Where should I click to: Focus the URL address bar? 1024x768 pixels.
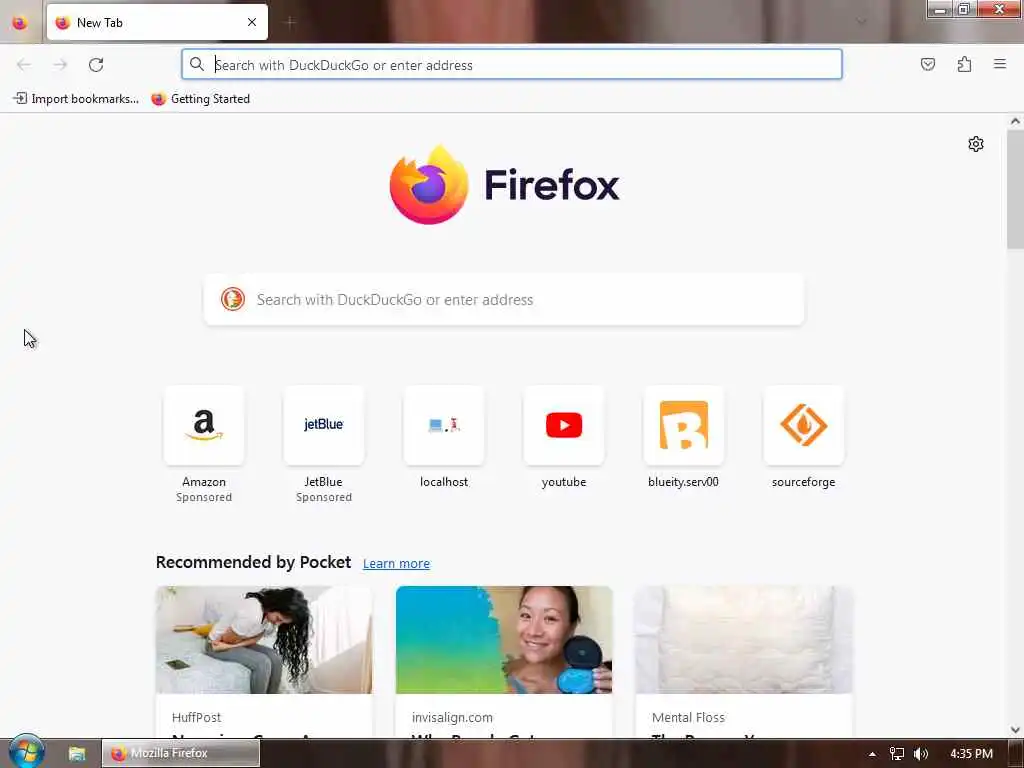pyautogui.click(x=511, y=65)
